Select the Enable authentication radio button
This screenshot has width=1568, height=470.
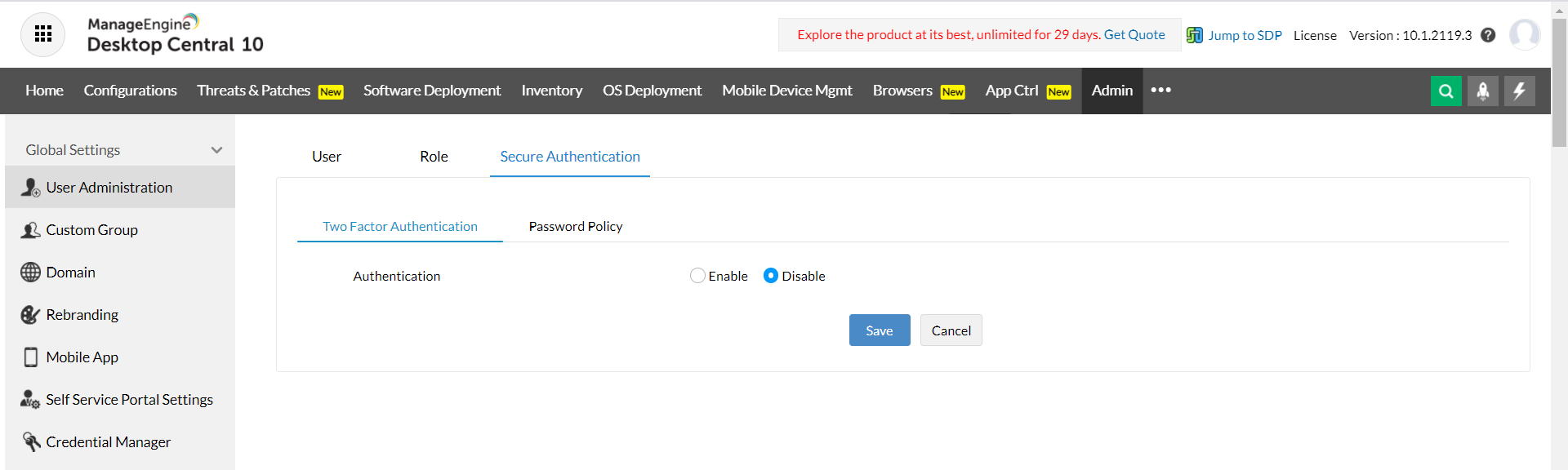point(697,276)
